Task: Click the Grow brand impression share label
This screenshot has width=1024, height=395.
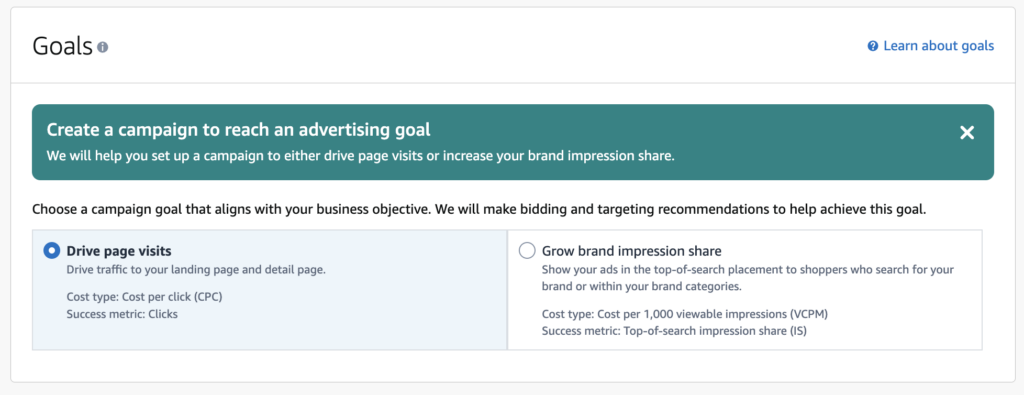Action: tap(632, 251)
